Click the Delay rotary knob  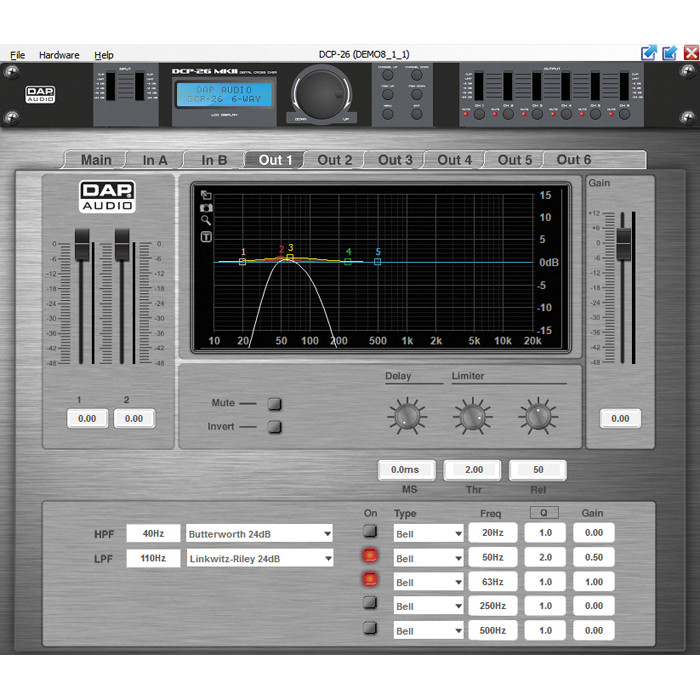pyautogui.click(x=406, y=414)
